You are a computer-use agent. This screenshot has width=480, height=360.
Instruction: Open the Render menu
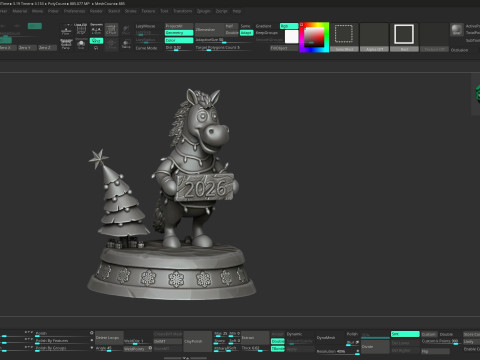96,11
